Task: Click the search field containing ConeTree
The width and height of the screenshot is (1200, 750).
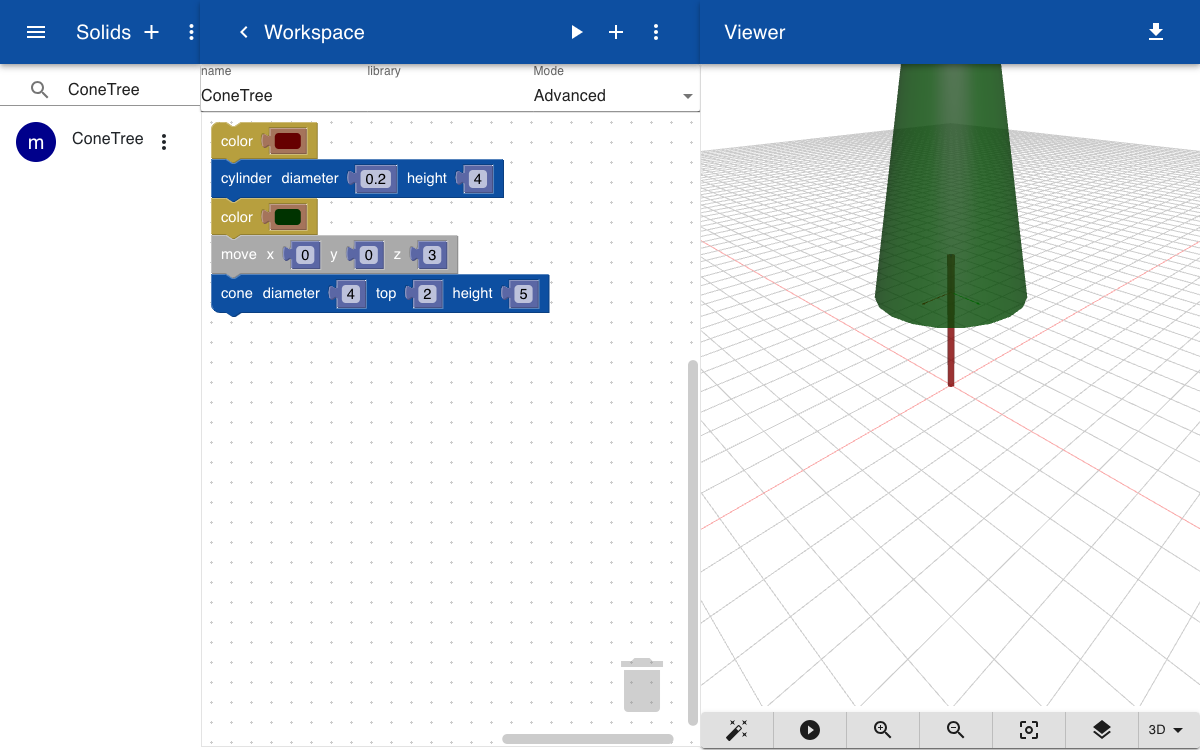Action: pos(130,89)
